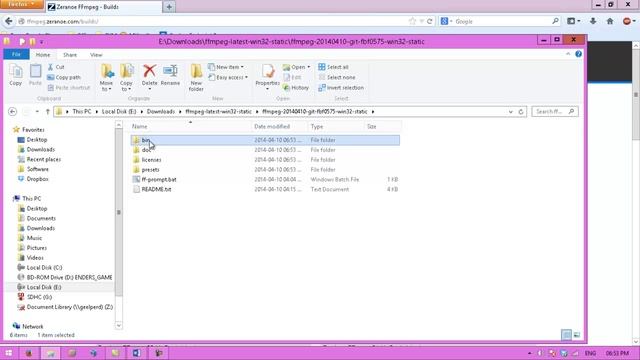Click Cut in the Clipboard group
640x360 pixels.
tap(56, 67)
